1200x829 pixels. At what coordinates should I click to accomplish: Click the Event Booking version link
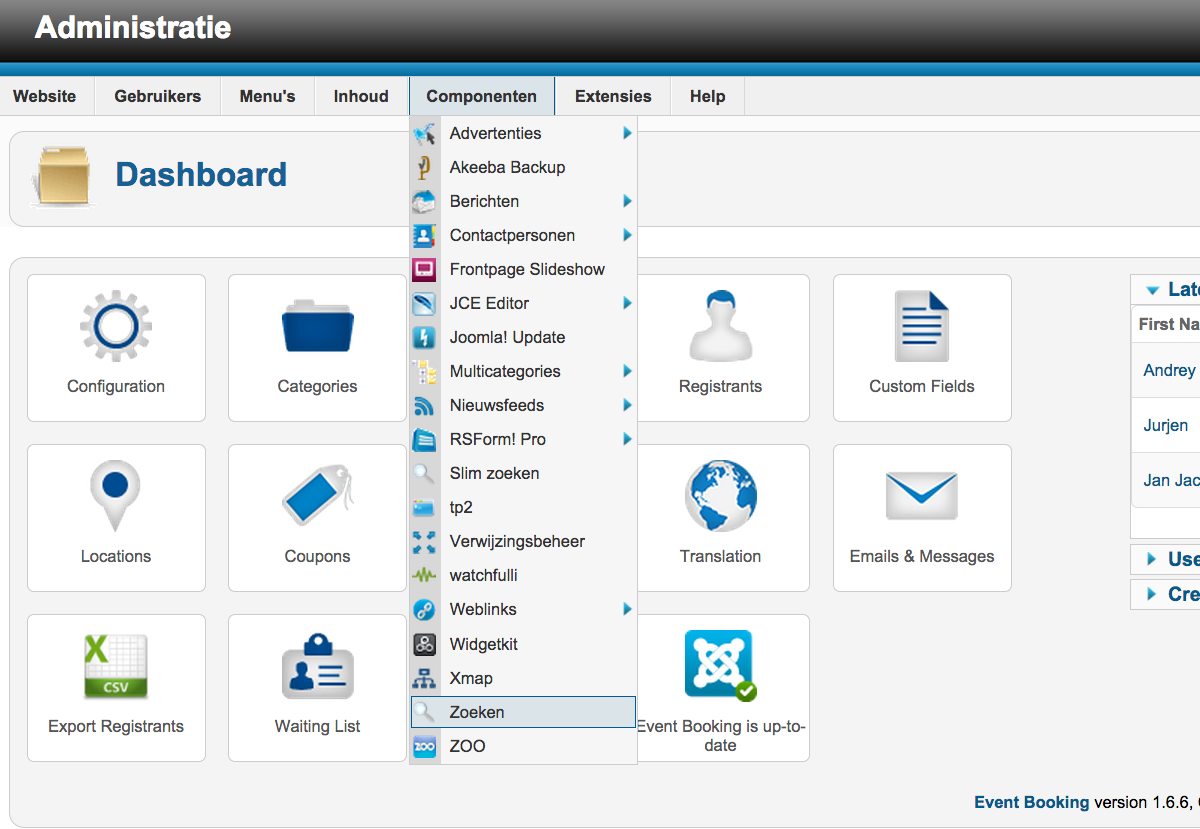coord(1031,802)
